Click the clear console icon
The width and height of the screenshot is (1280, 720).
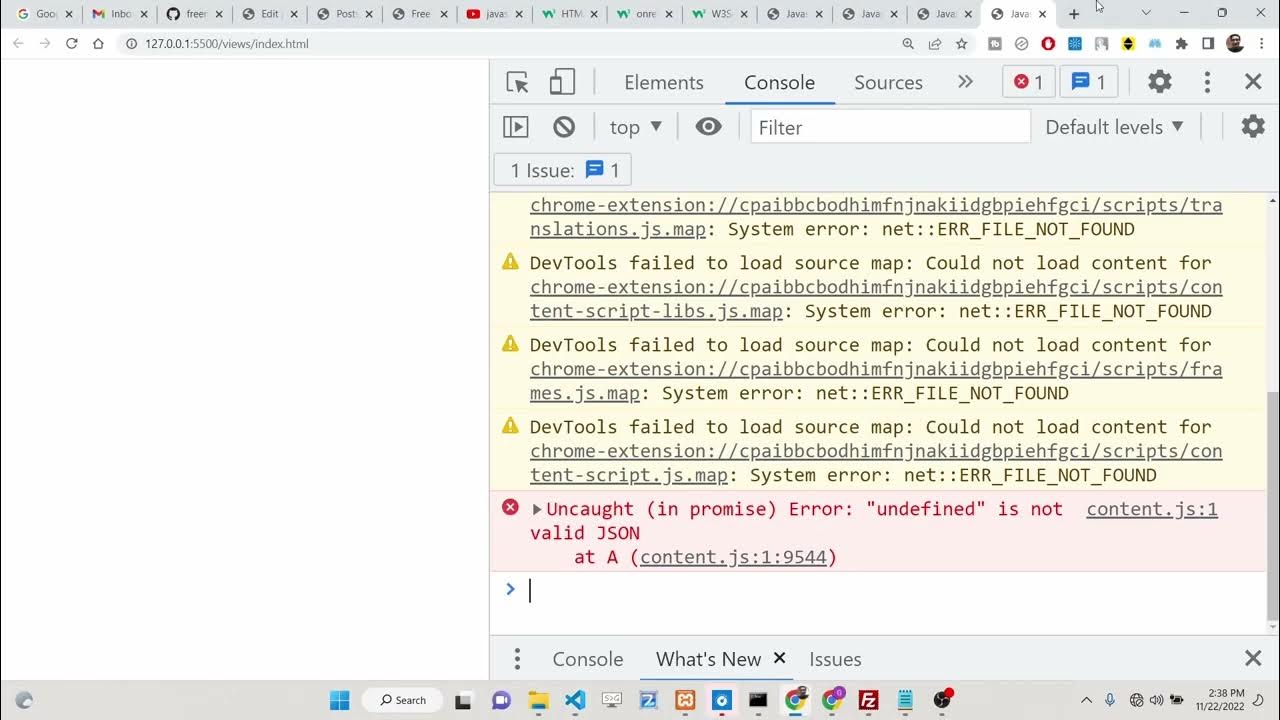pos(564,127)
